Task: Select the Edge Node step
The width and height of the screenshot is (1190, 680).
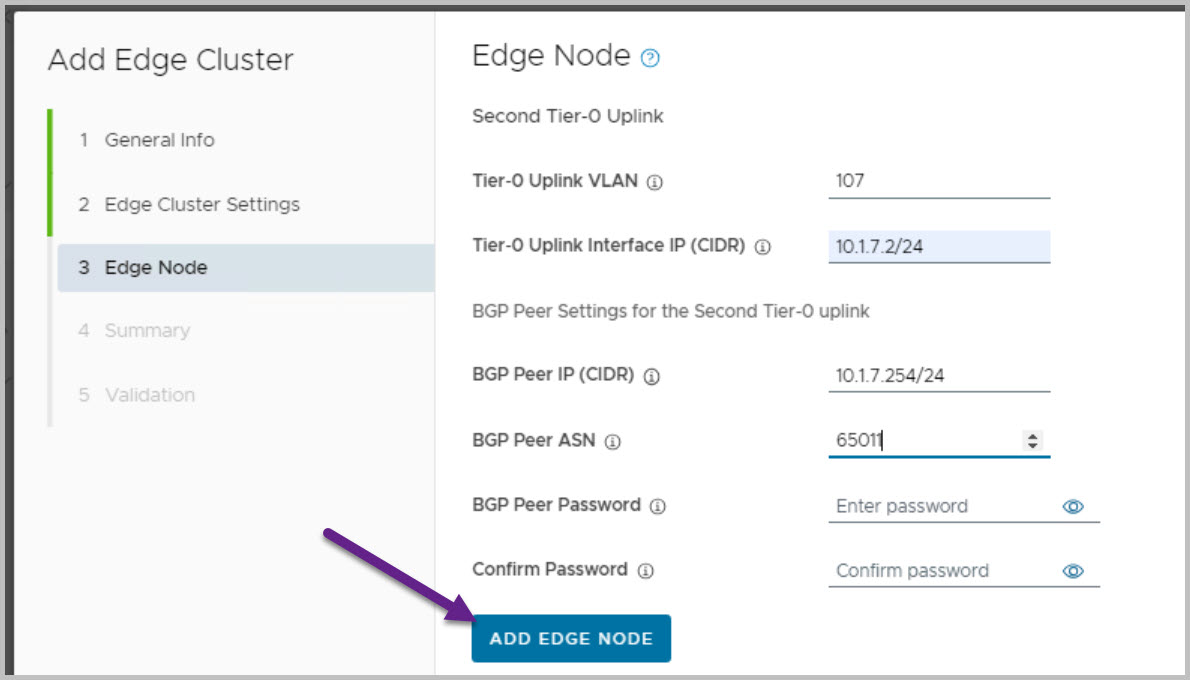Action: click(x=156, y=268)
